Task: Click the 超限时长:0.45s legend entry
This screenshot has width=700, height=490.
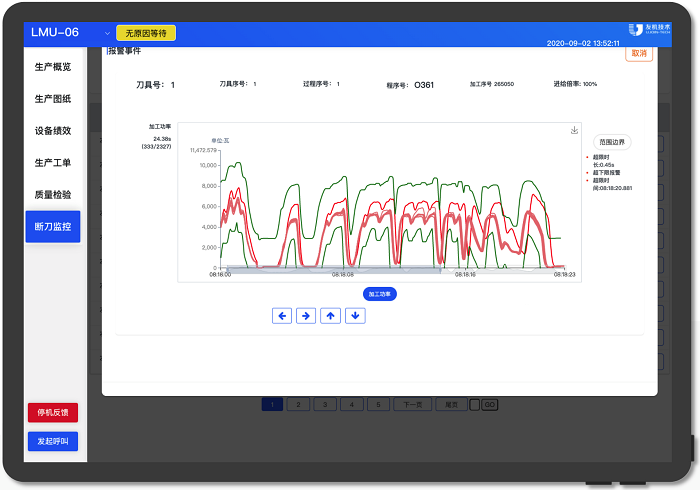Action: (x=603, y=161)
